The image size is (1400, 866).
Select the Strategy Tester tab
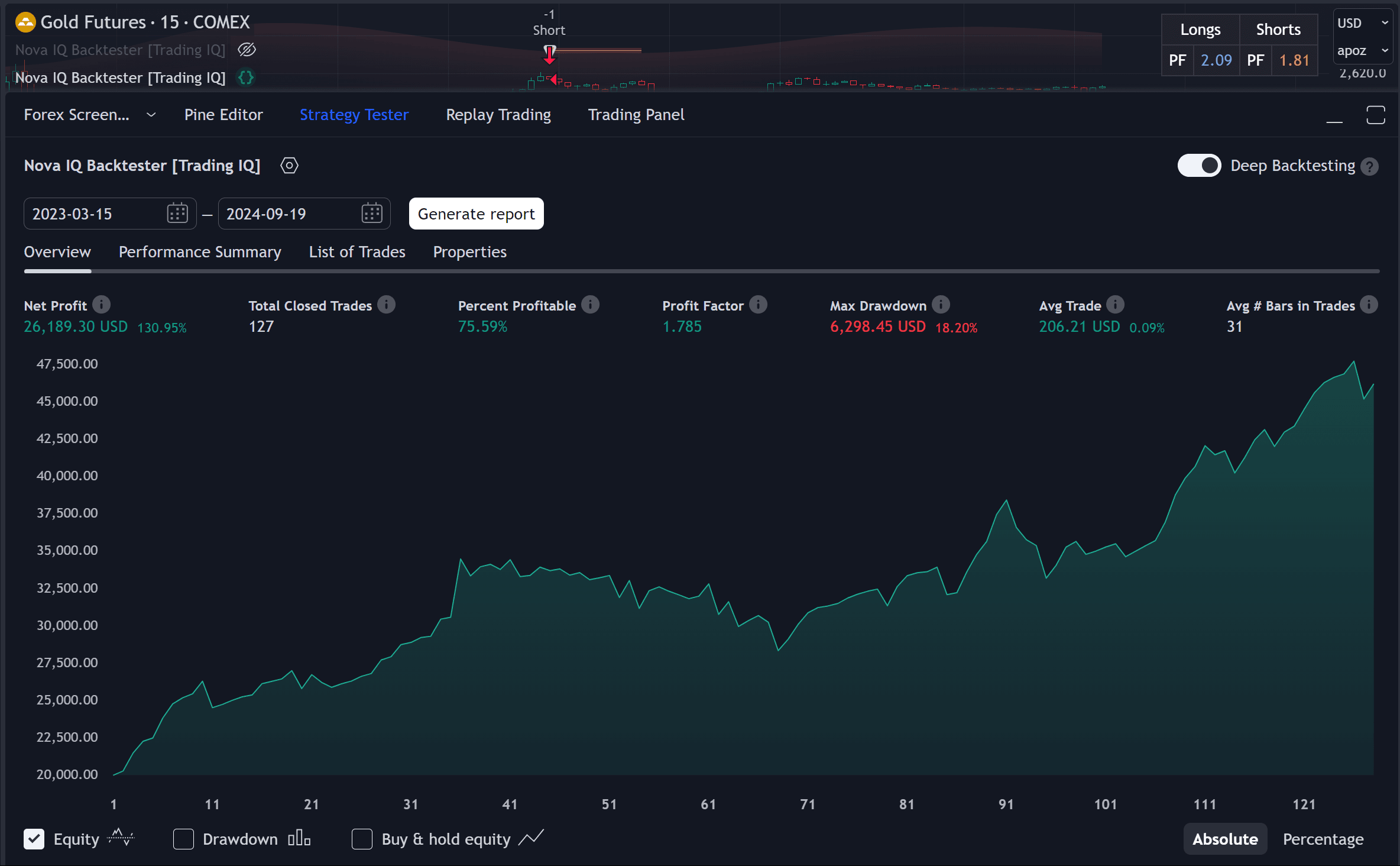(x=354, y=115)
